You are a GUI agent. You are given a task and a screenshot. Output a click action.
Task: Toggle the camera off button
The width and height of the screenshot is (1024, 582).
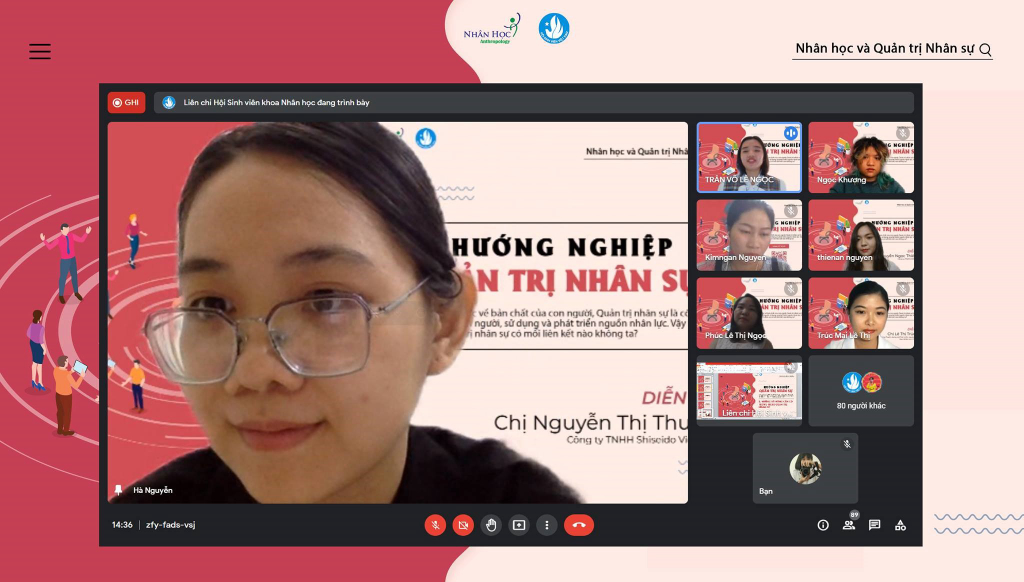coord(463,525)
